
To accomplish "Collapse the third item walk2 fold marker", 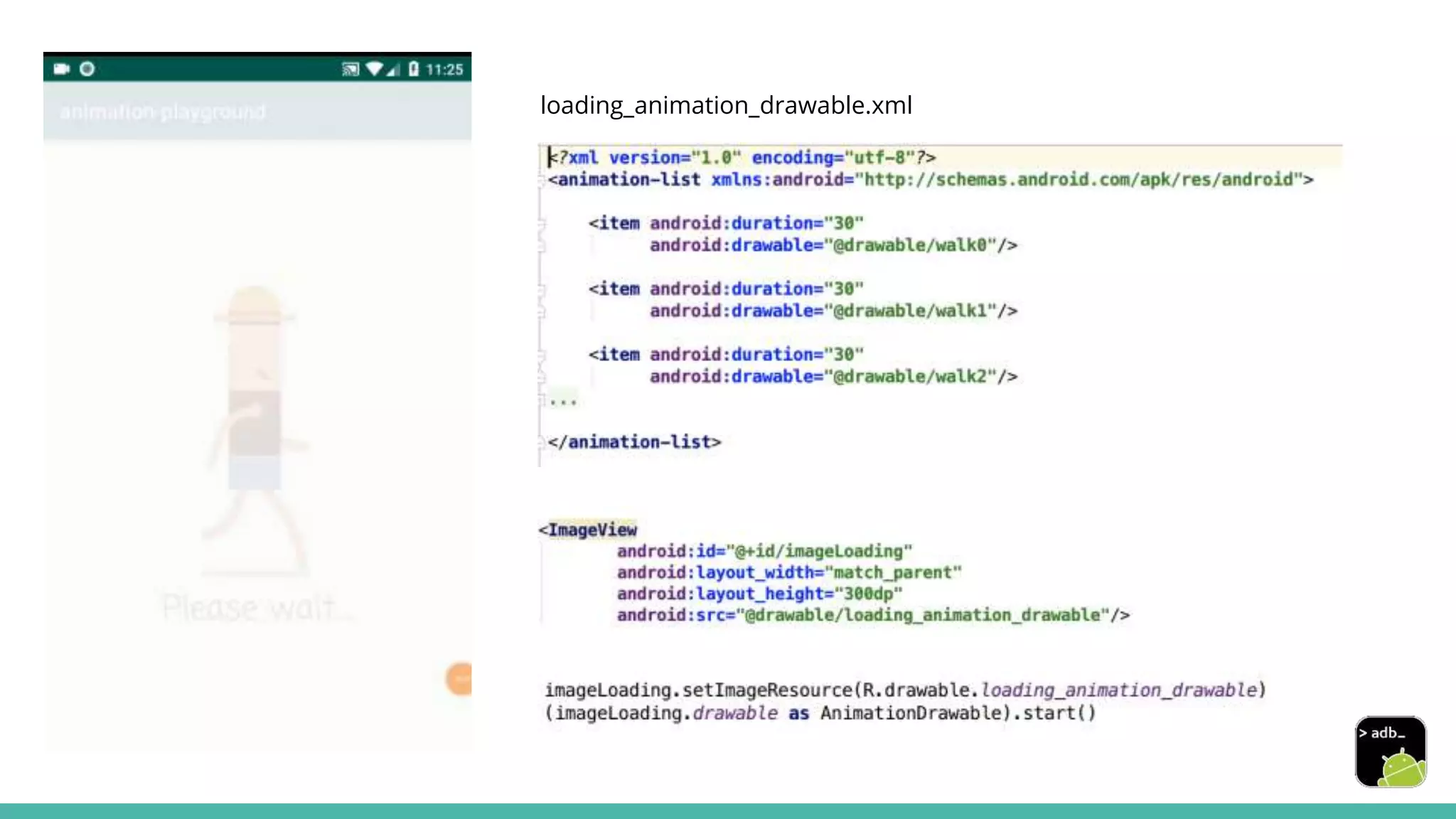I will click(x=542, y=355).
